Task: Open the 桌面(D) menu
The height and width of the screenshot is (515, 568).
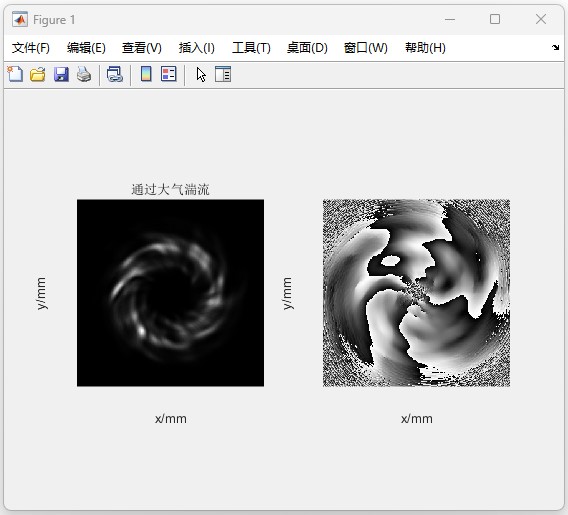Action: coord(307,48)
